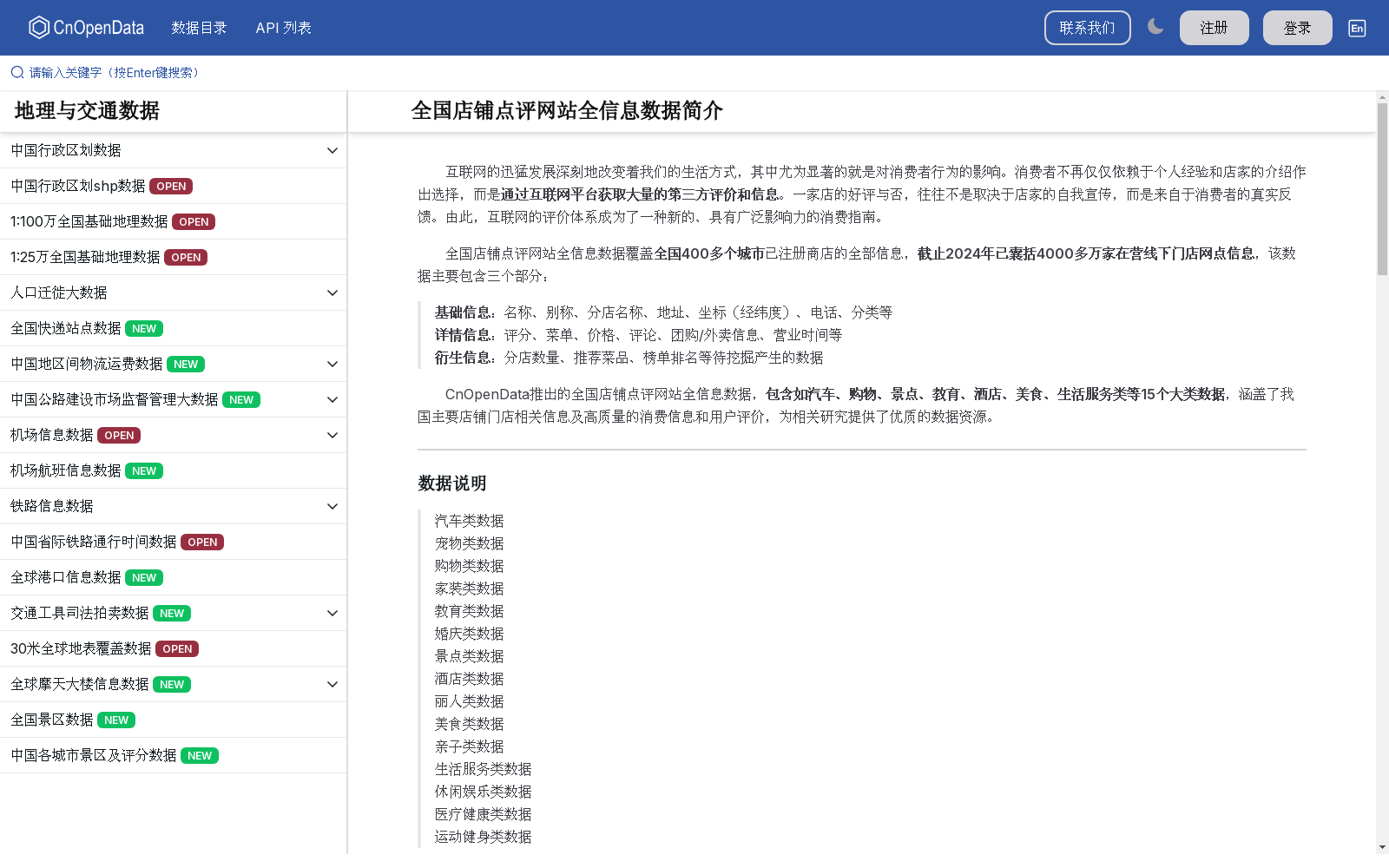Viewport: 1389px width, 868px height.
Task: Click the 全国店铺点评网站全信息数据简介 title
Action: [x=567, y=111]
